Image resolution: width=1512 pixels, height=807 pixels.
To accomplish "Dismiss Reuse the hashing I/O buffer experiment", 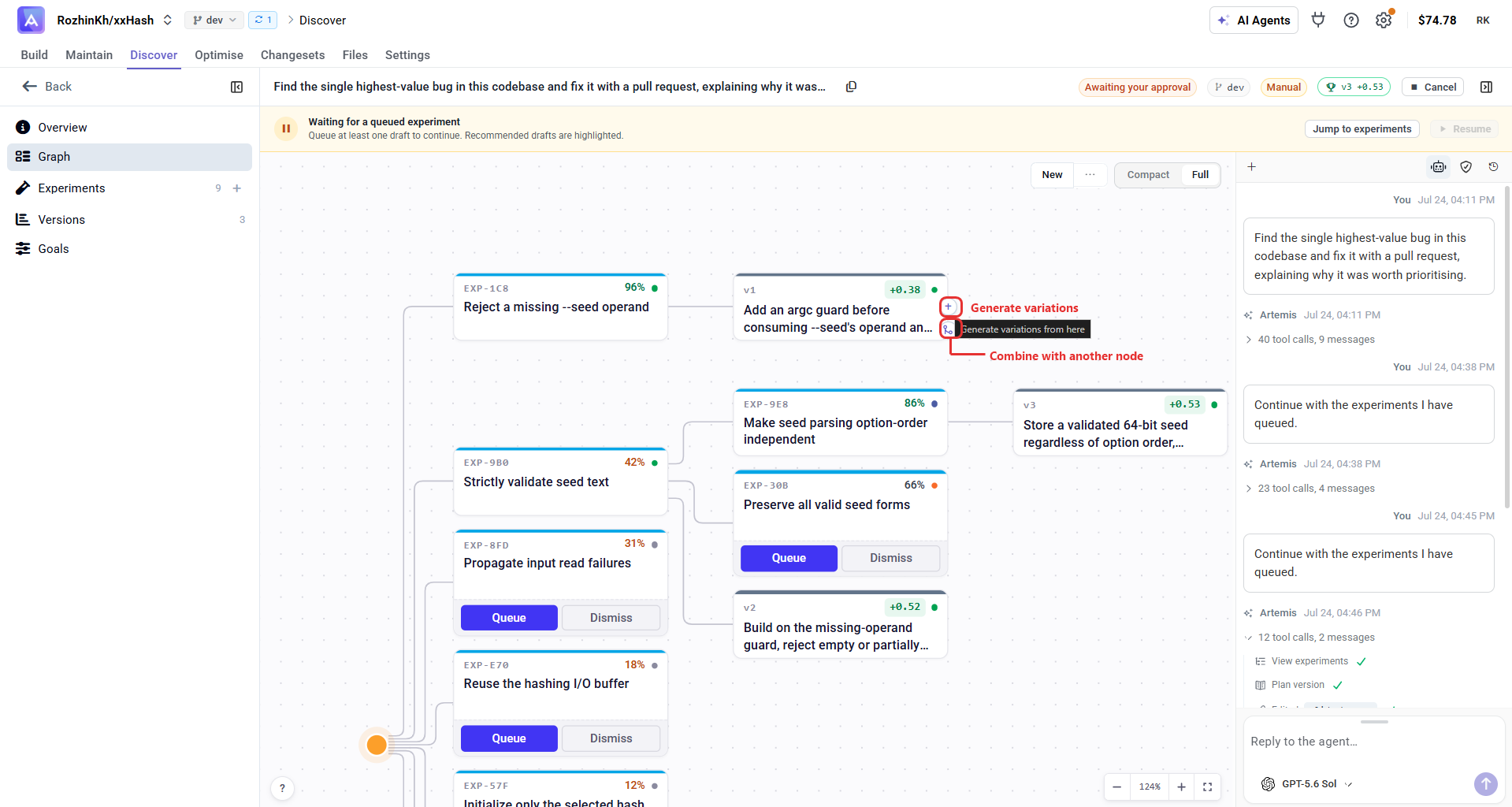I will click(611, 738).
